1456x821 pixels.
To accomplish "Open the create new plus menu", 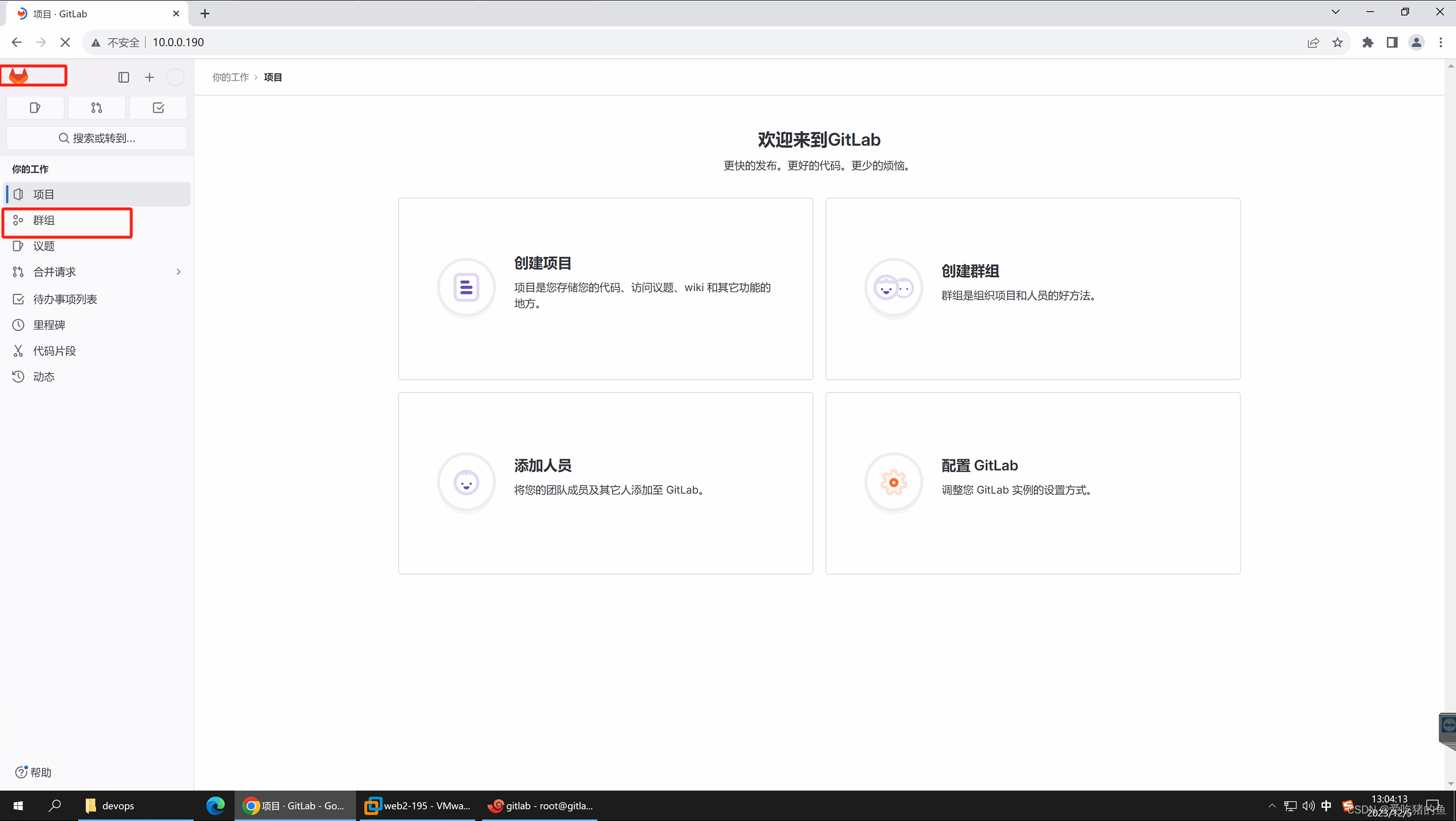I will coord(150,77).
